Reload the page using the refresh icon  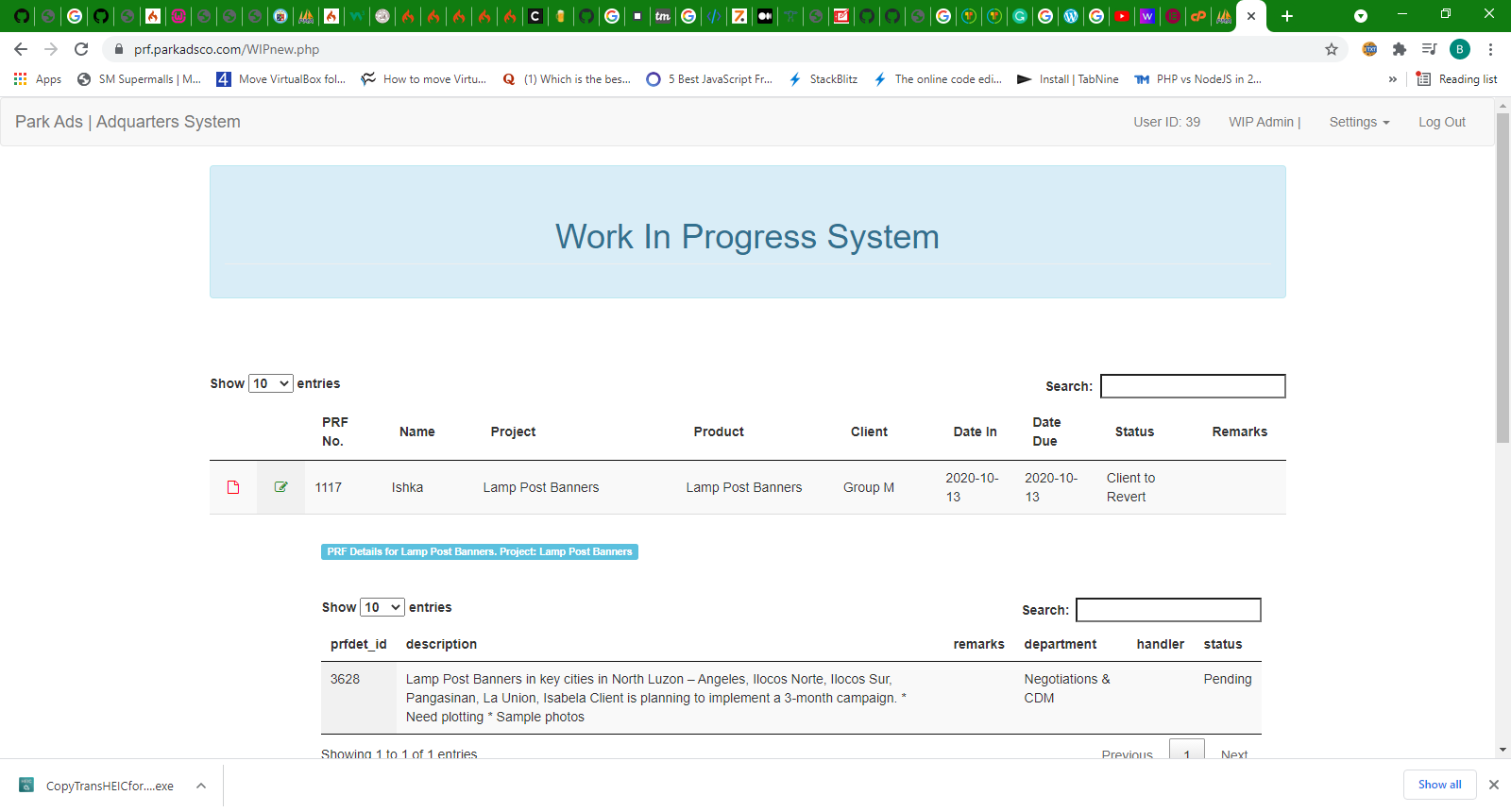pyautogui.click(x=81, y=49)
